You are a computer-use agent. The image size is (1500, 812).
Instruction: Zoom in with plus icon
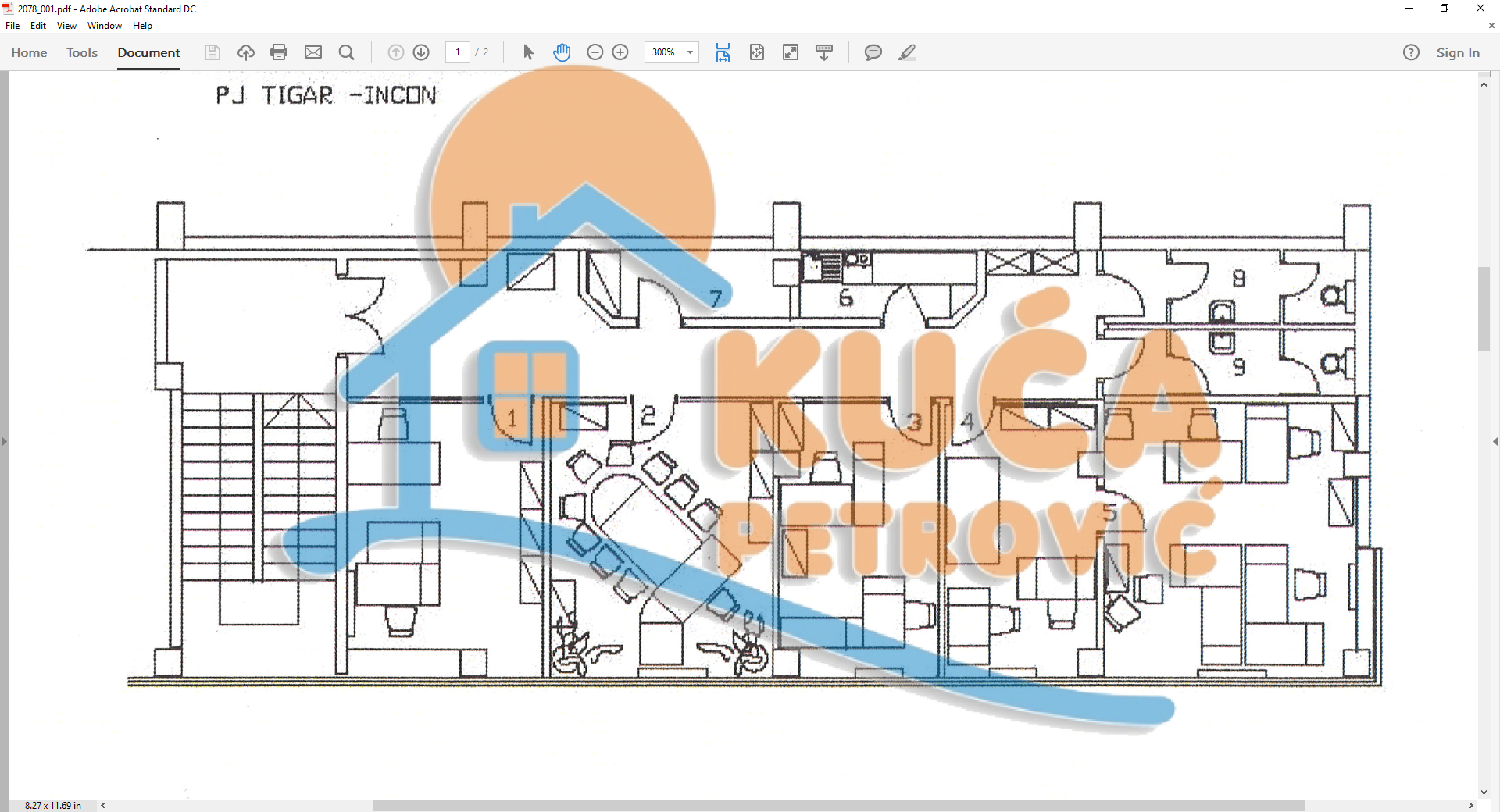(620, 52)
